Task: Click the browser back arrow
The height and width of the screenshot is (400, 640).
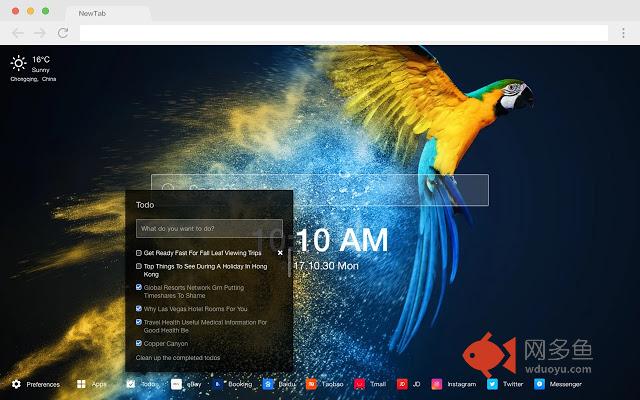Action: [18, 33]
